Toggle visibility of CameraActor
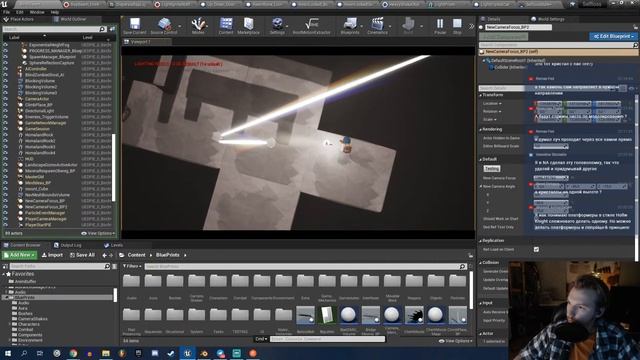Image resolution: width=640 pixels, height=360 pixels. (x=5, y=99)
